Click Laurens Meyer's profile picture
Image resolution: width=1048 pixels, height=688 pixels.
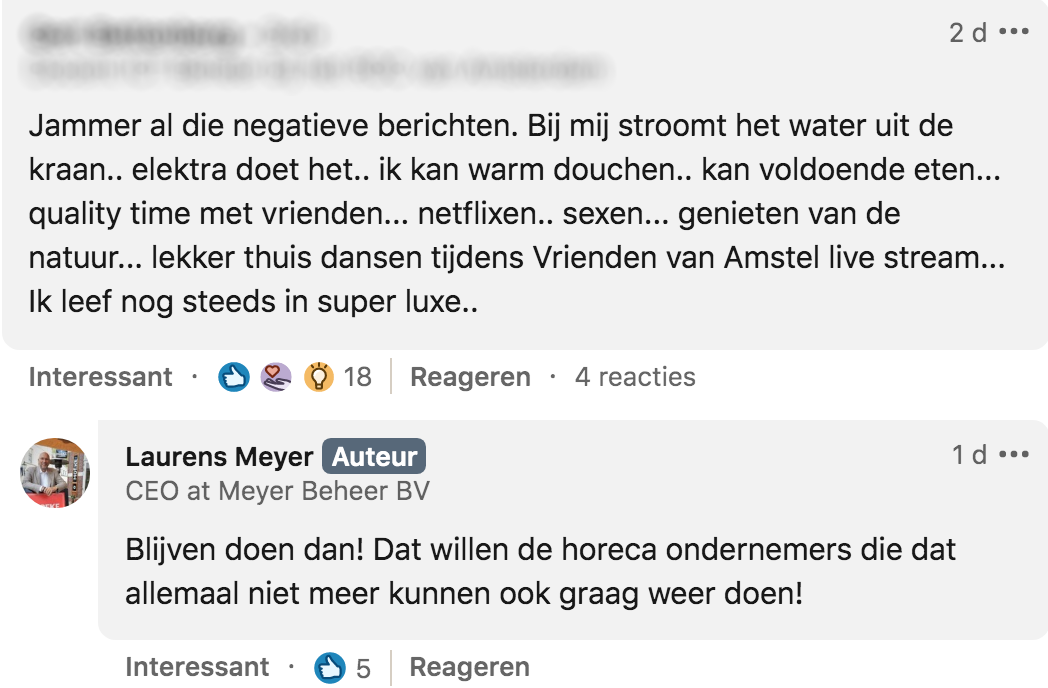tap(56, 472)
